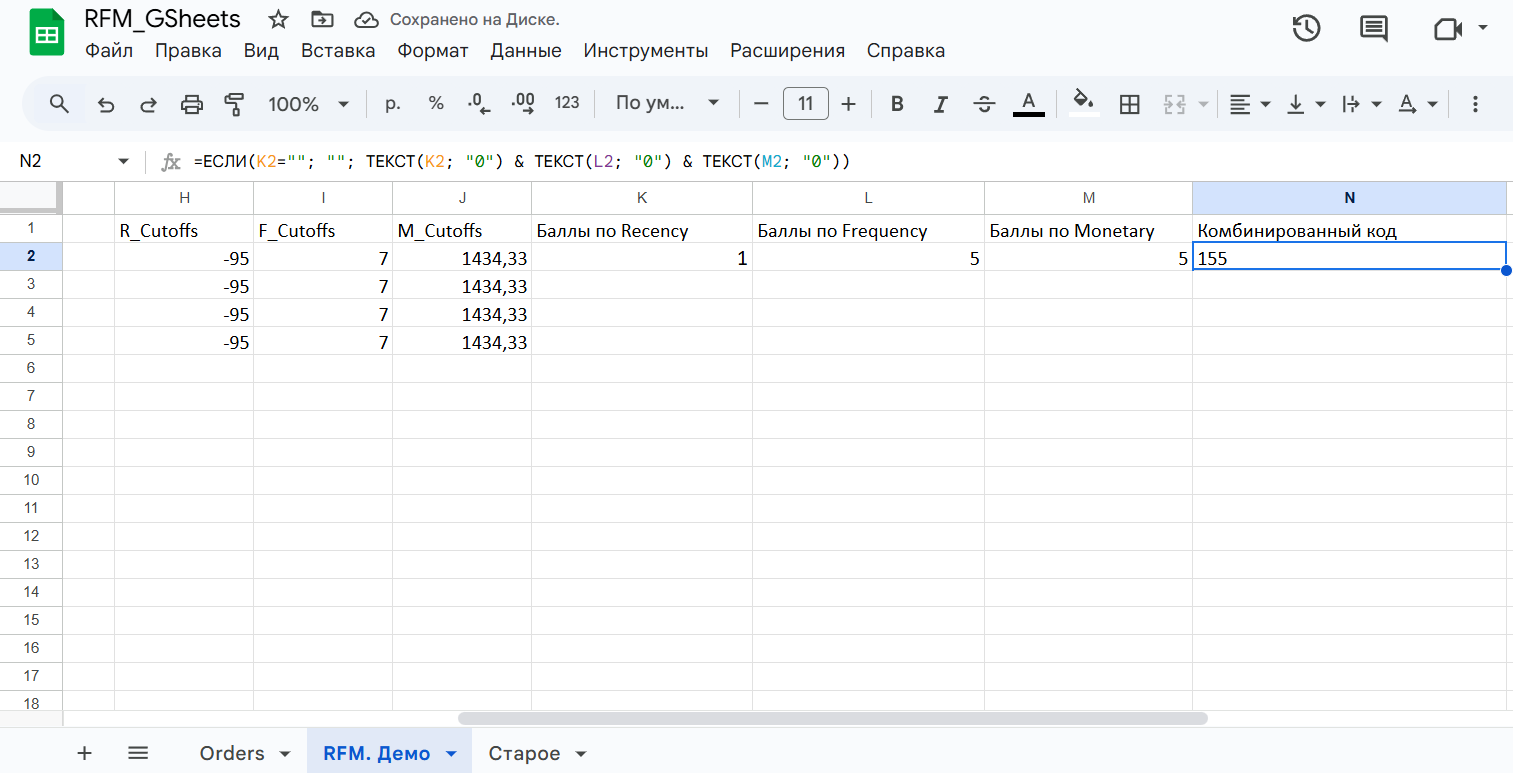1513x773 pixels.
Task: Open the Данные menu
Action: pos(525,51)
